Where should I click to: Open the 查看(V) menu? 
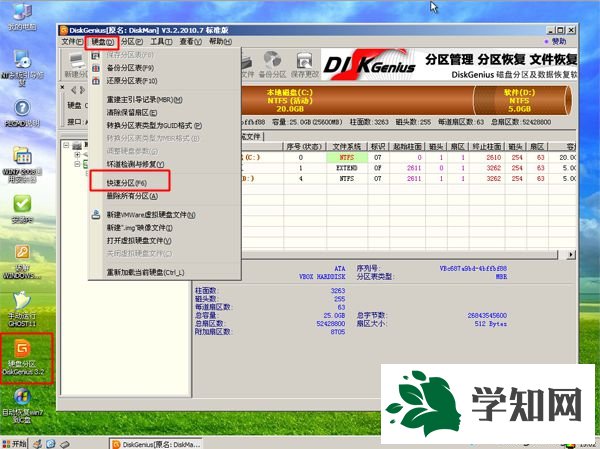[191, 41]
